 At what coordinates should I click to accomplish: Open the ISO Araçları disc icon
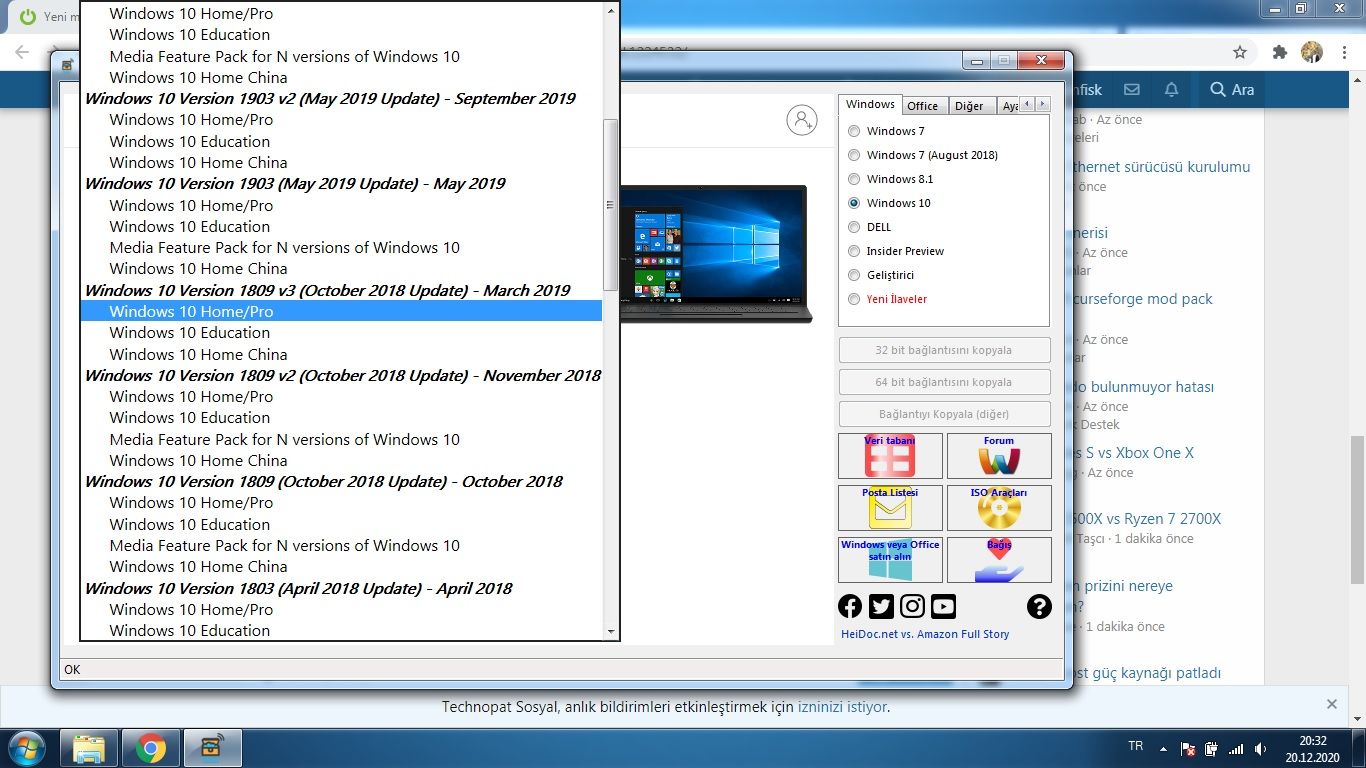(999, 508)
